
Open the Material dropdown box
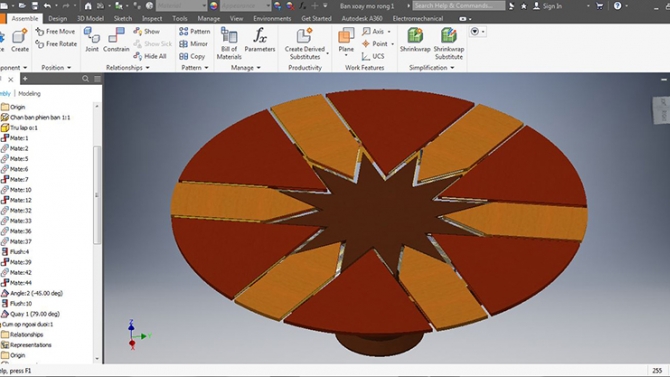pos(182,6)
